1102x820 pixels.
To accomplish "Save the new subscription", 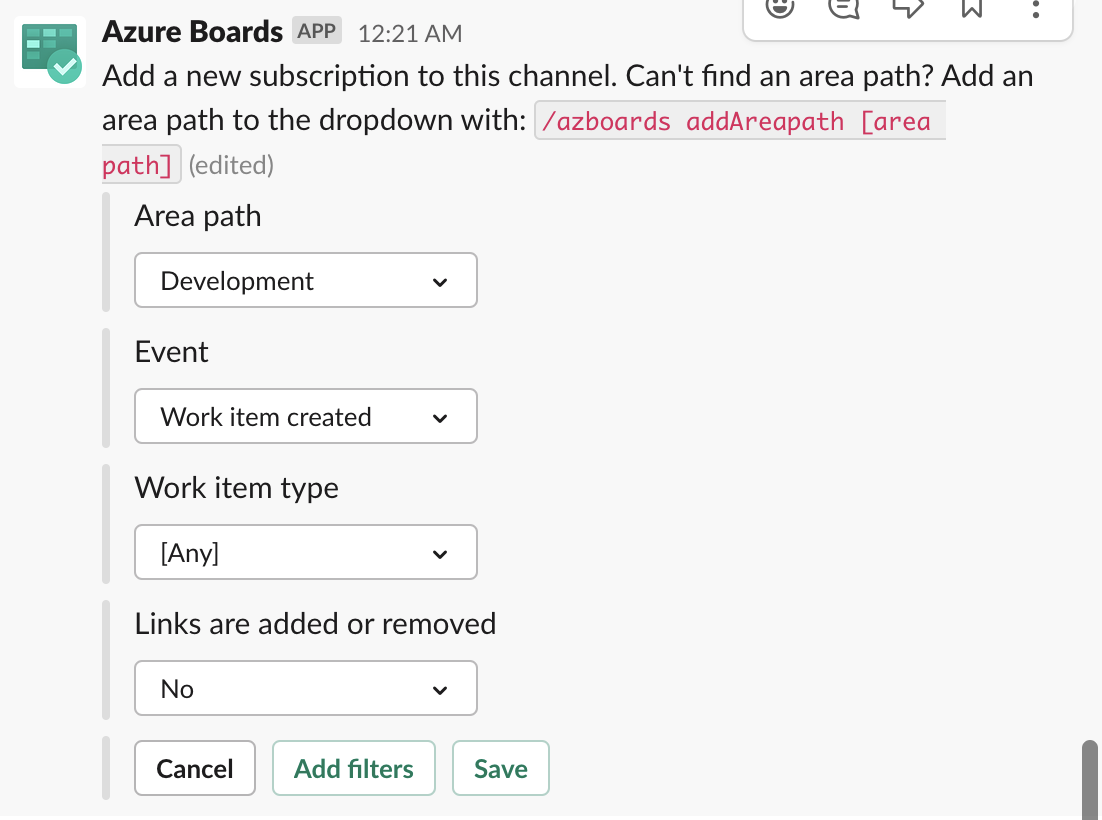I will pyautogui.click(x=500, y=768).
